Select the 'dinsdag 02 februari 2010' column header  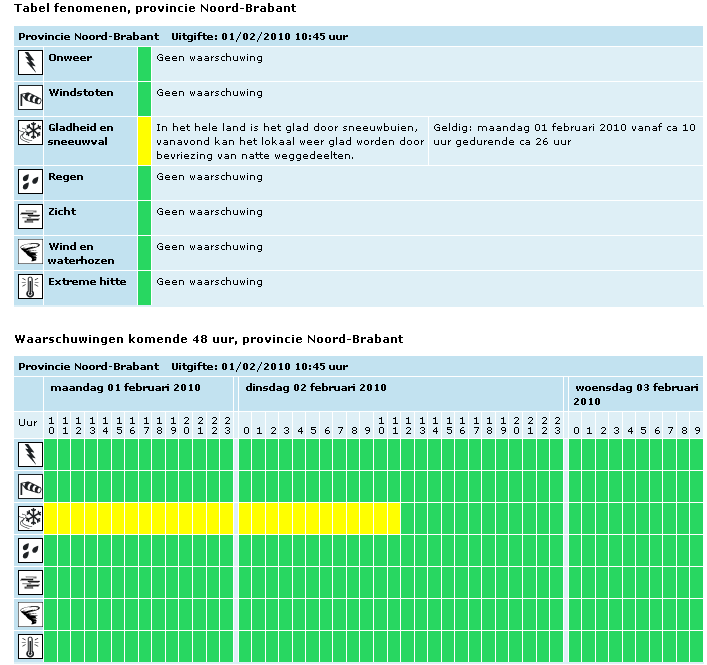pos(316,387)
